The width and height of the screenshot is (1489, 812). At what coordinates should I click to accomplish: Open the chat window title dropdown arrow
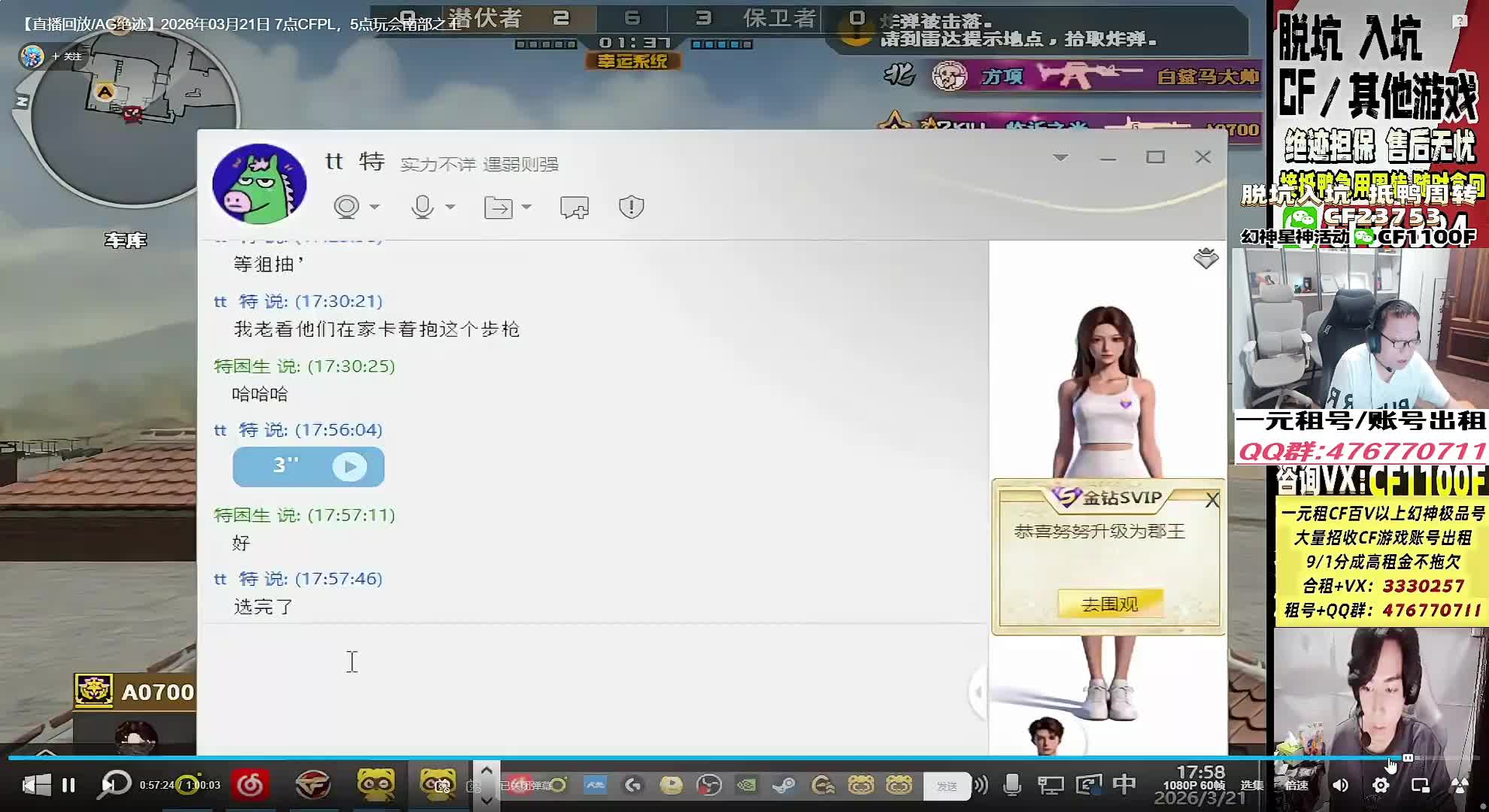(x=1060, y=157)
